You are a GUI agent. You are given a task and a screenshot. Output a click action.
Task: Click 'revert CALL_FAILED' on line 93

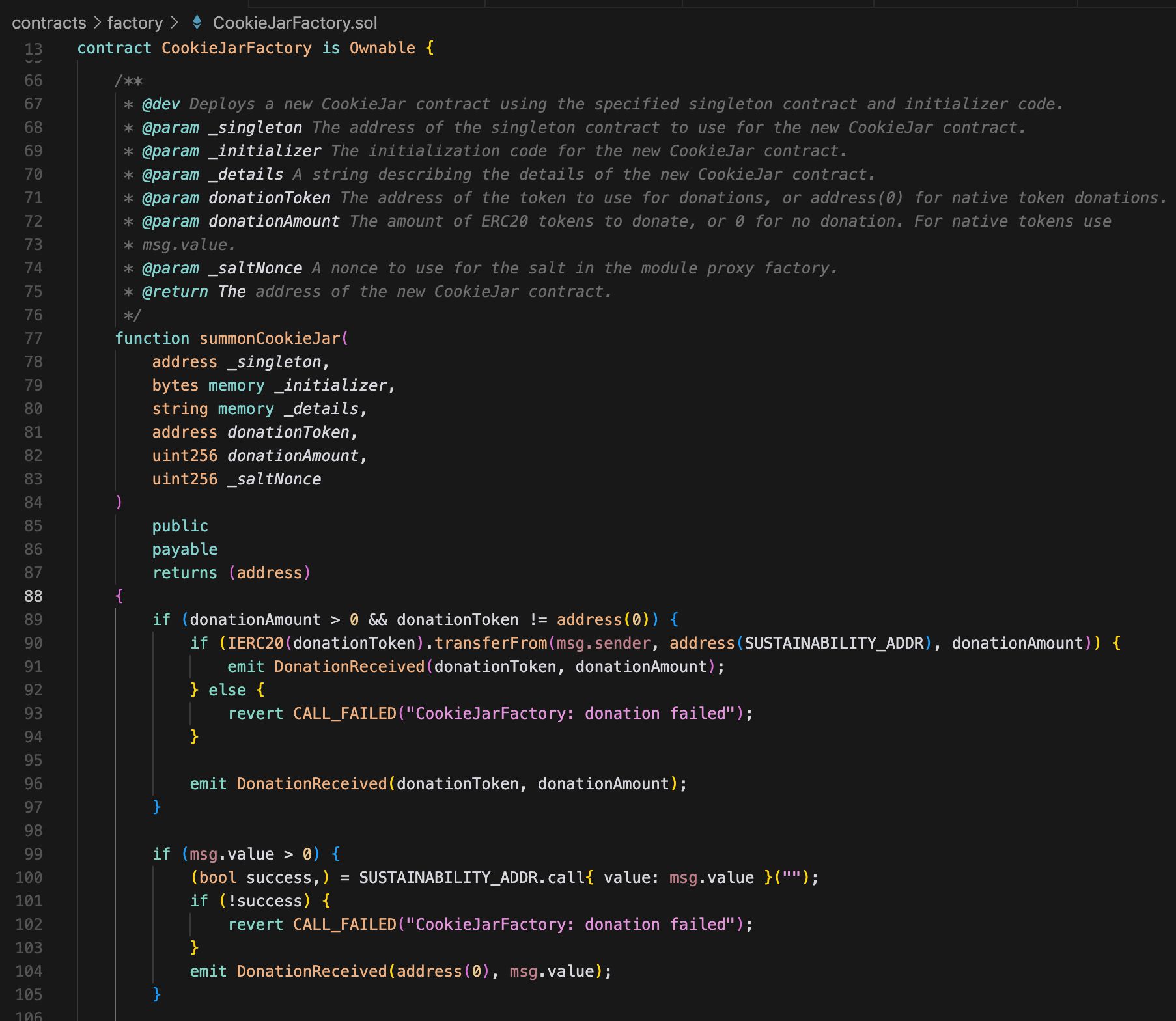coord(312,713)
